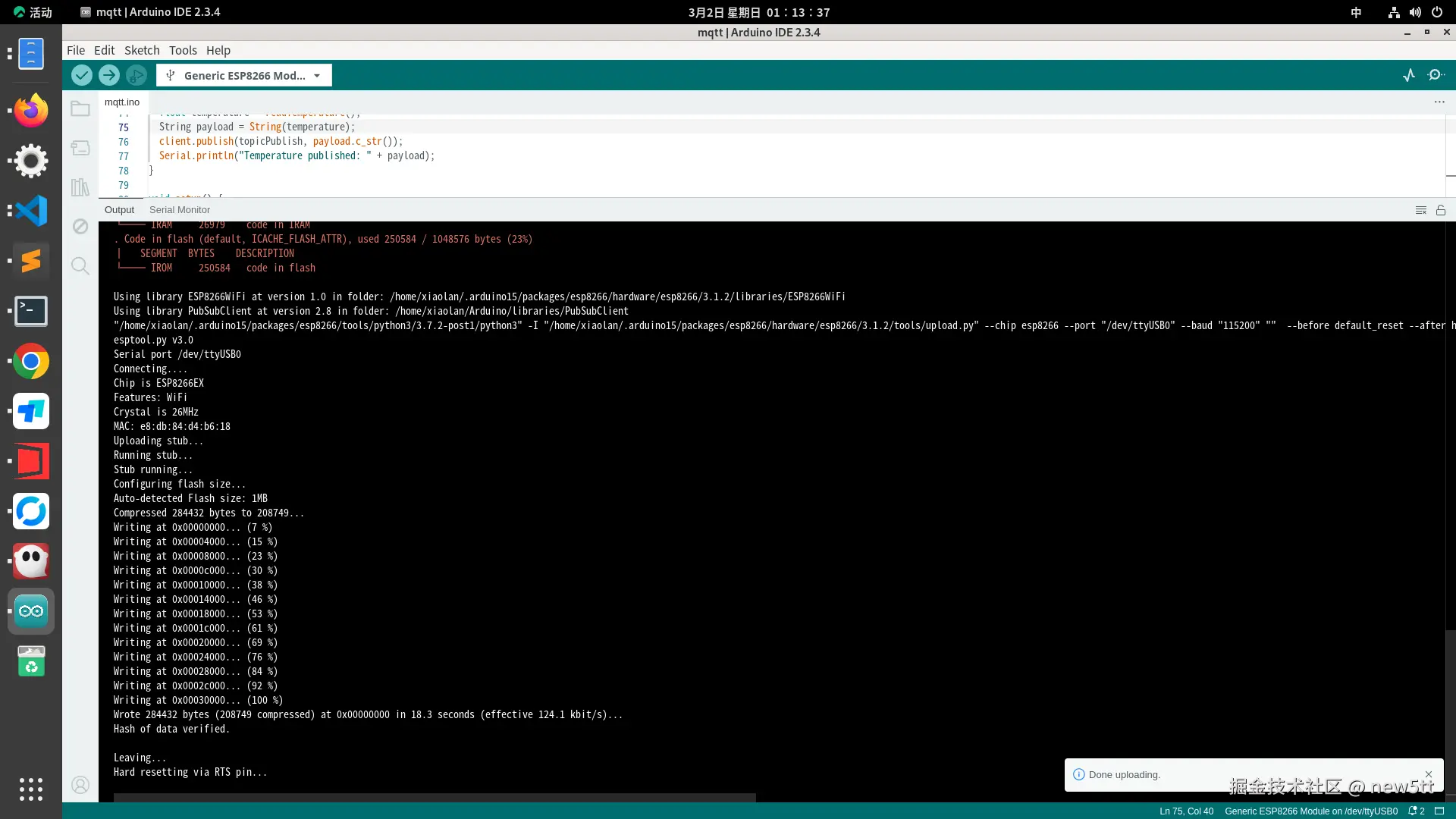Start the debugger from the toolbar

point(136,75)
